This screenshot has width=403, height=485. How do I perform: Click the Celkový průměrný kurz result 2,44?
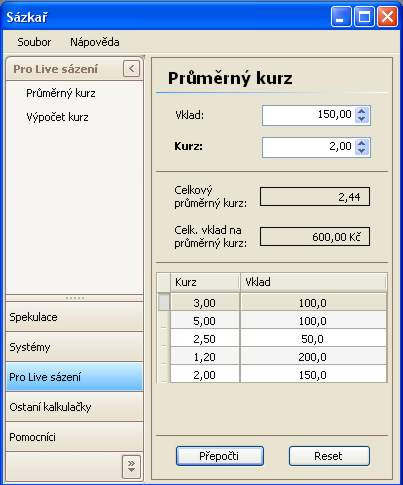pyautogui.click(x=315, y=197)
